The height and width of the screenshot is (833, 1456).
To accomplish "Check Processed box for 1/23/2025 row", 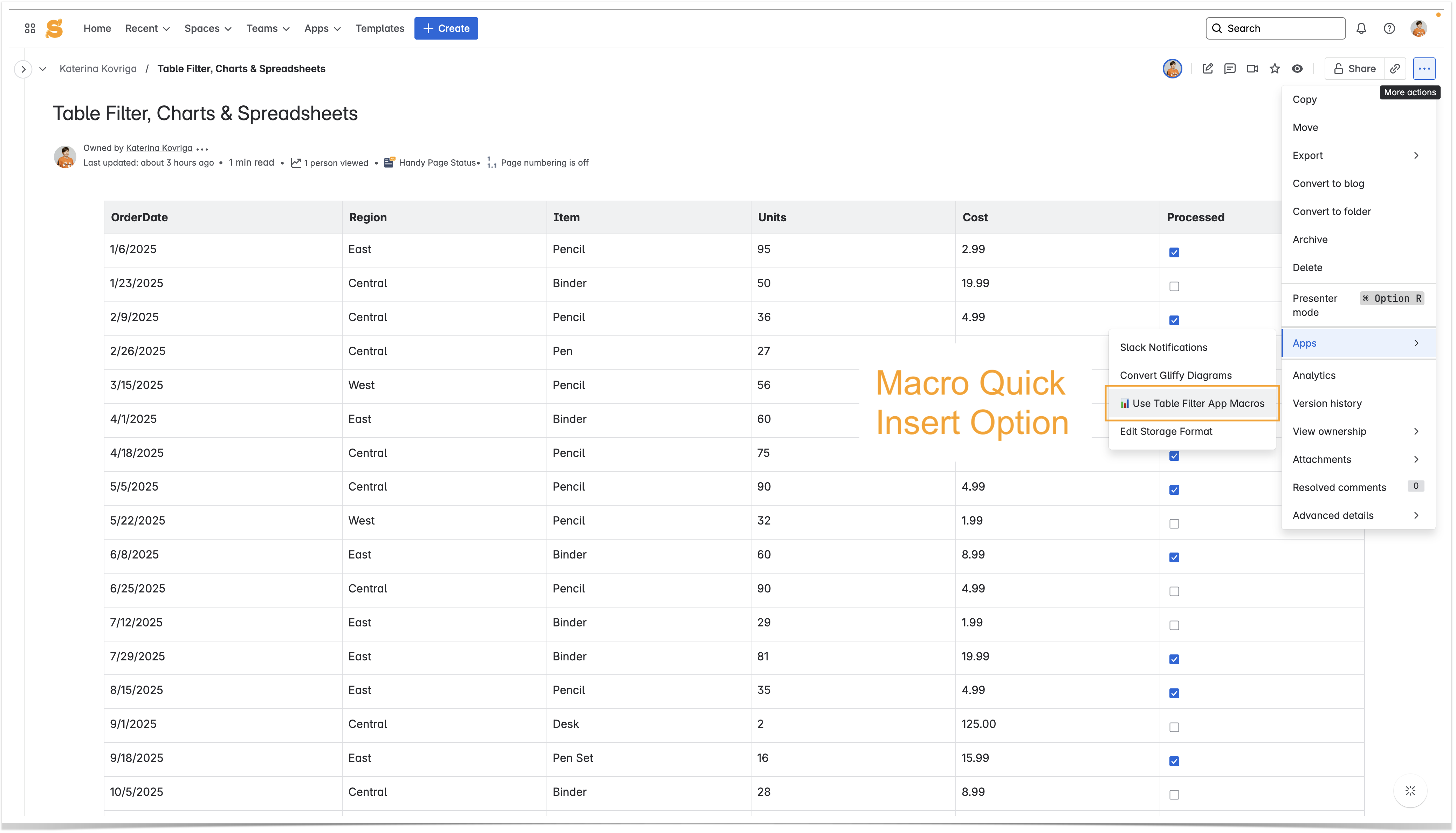I will [x=1174, y=287].
